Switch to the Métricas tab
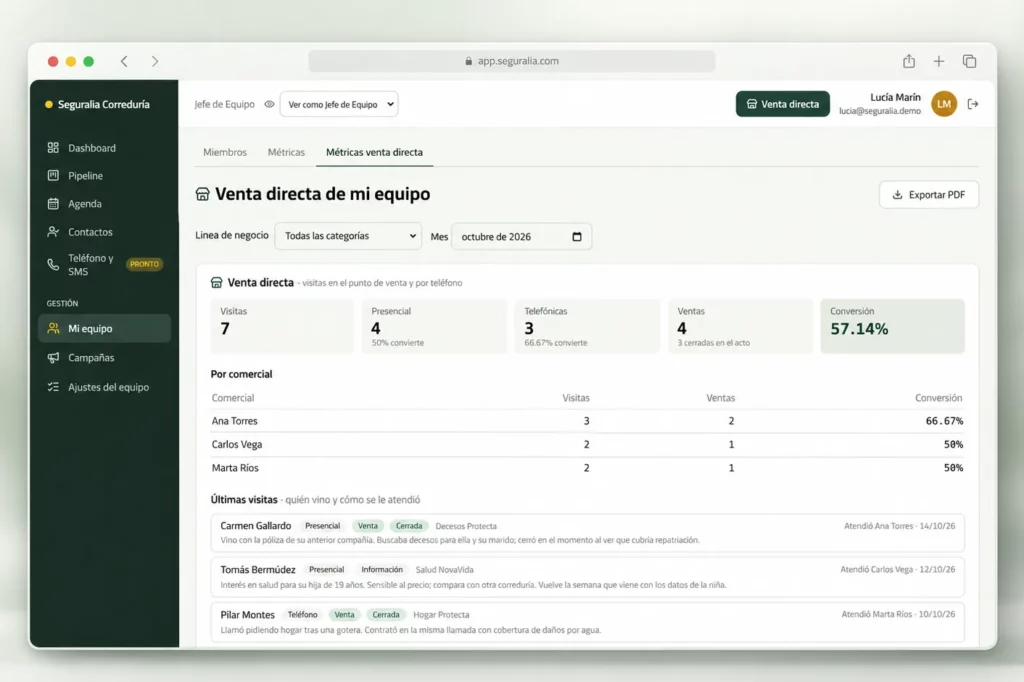1024x682 pixels. (x=286, y=152)
